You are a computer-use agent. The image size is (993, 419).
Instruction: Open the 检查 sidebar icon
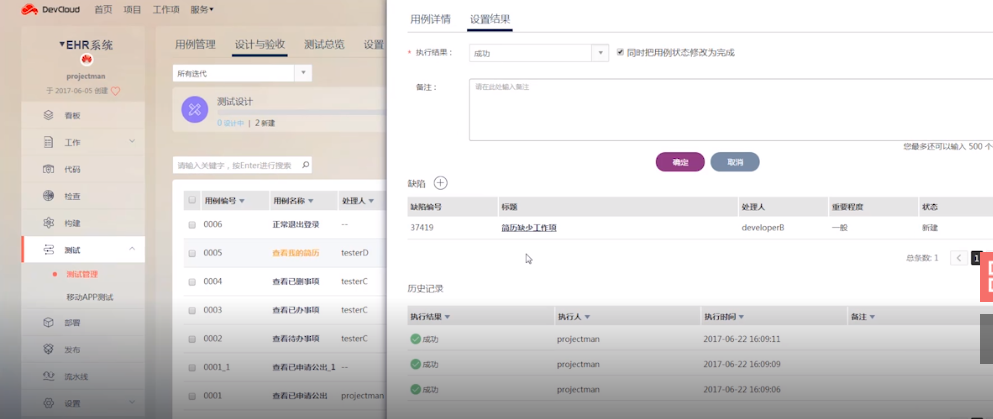click(48, 196)
